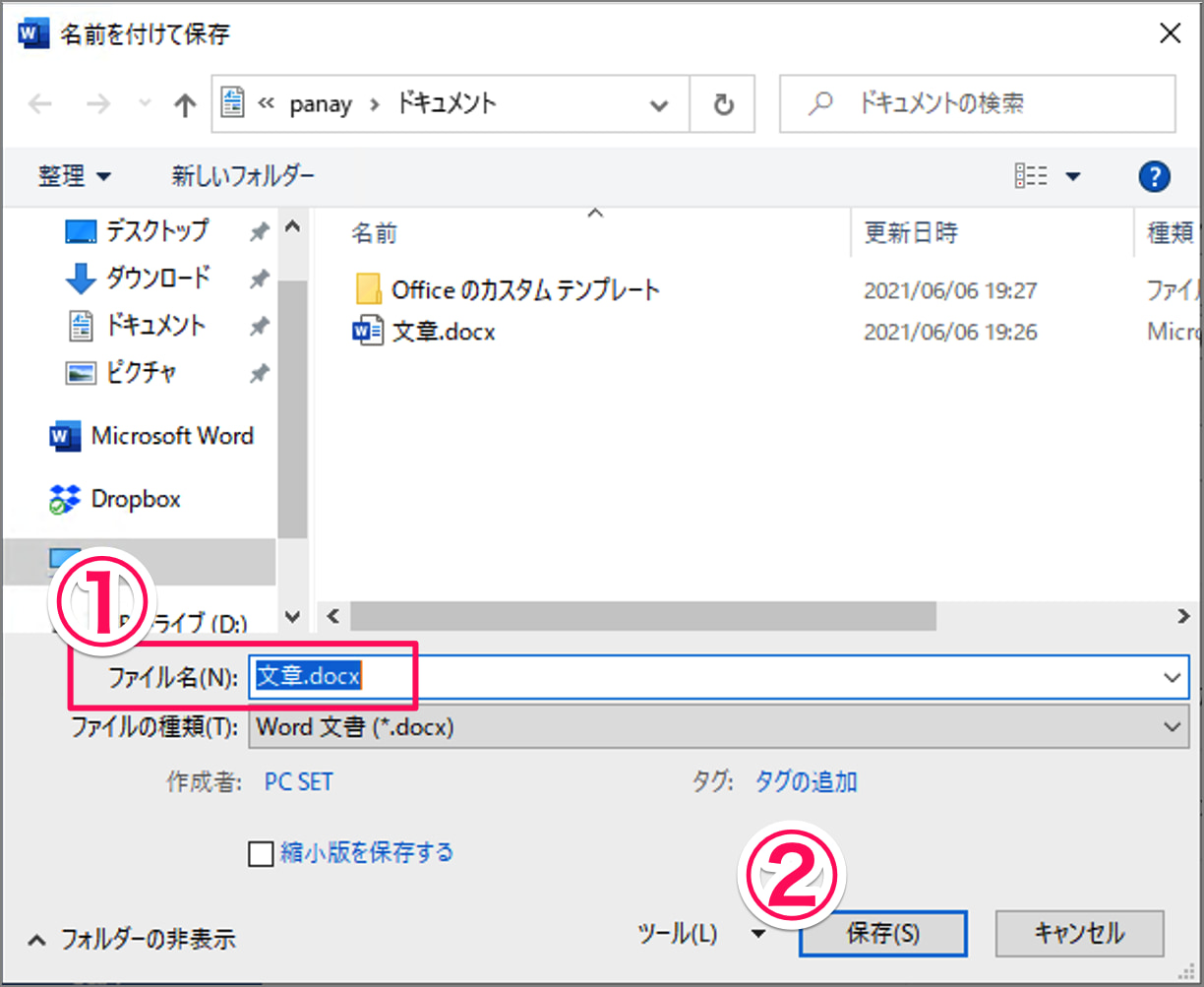Screen dimensions: 1204x987
Task: Select ピクチャ in navigation pane
Action: point(141,372)
